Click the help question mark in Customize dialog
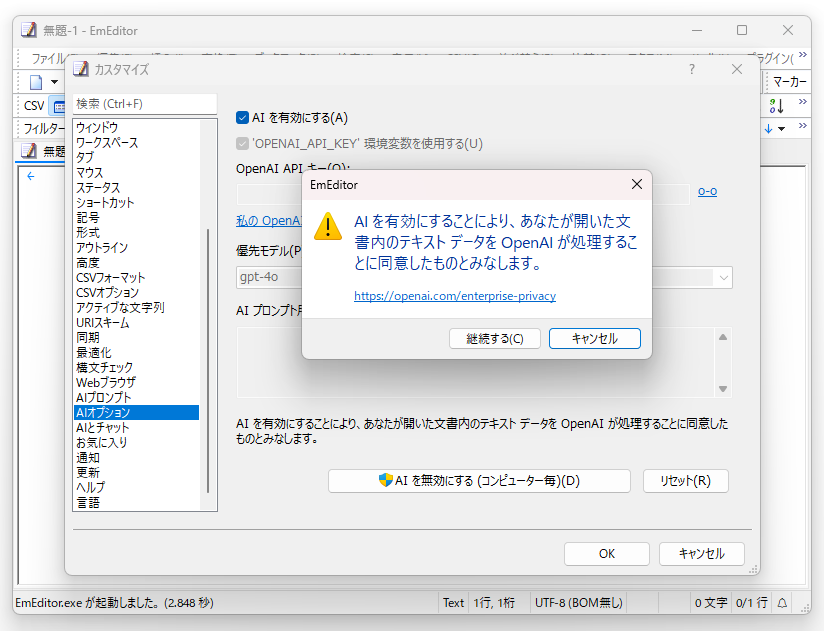Viewport: 824px width, 631px height. tap(692, 69)
